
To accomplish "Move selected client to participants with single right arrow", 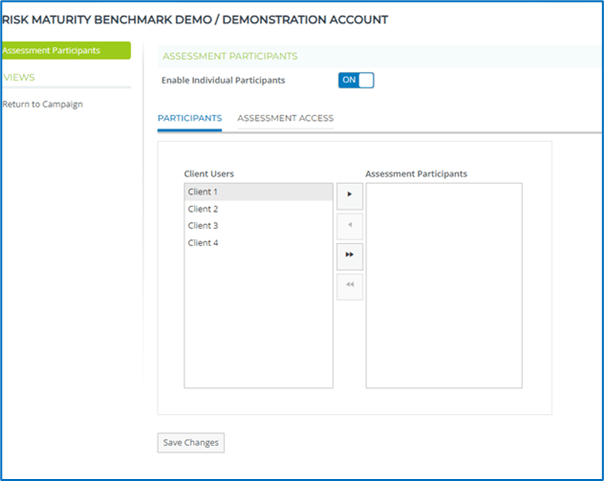I will point(350,196).
